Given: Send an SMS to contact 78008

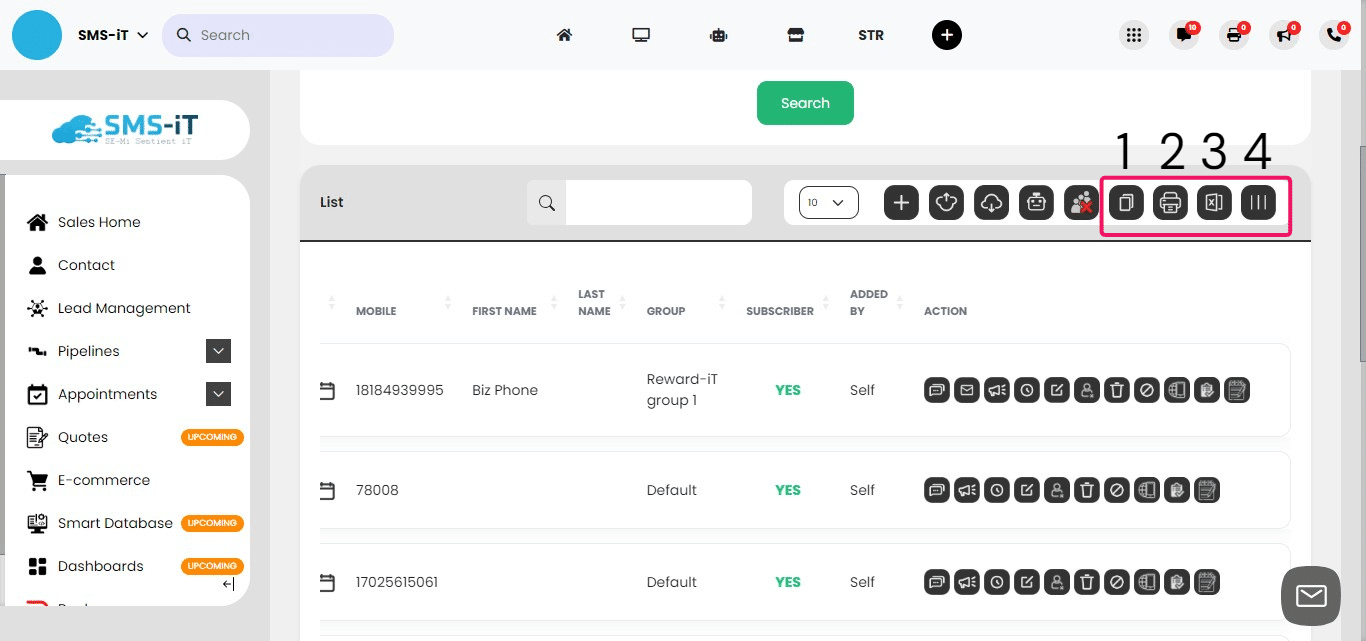Looking at the screenshot, I should tap(936, 490).
